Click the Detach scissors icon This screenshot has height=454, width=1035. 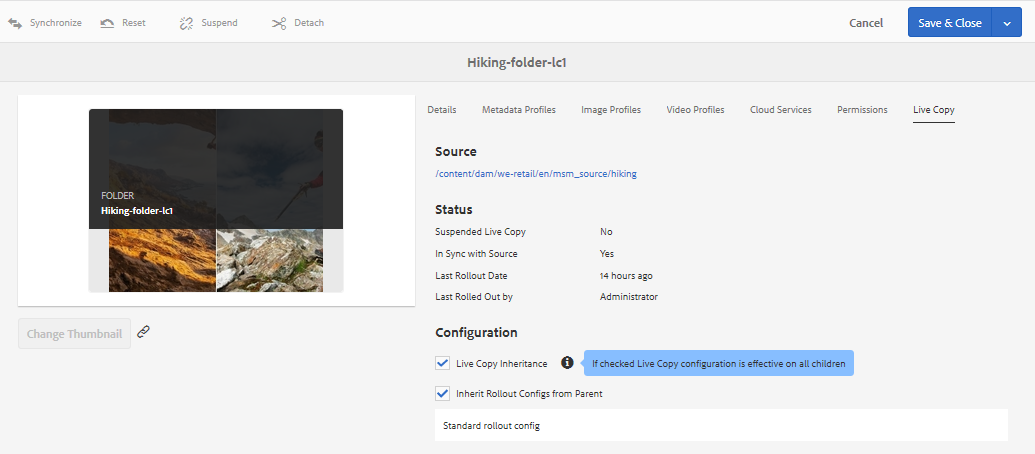[x=279, y=23]
